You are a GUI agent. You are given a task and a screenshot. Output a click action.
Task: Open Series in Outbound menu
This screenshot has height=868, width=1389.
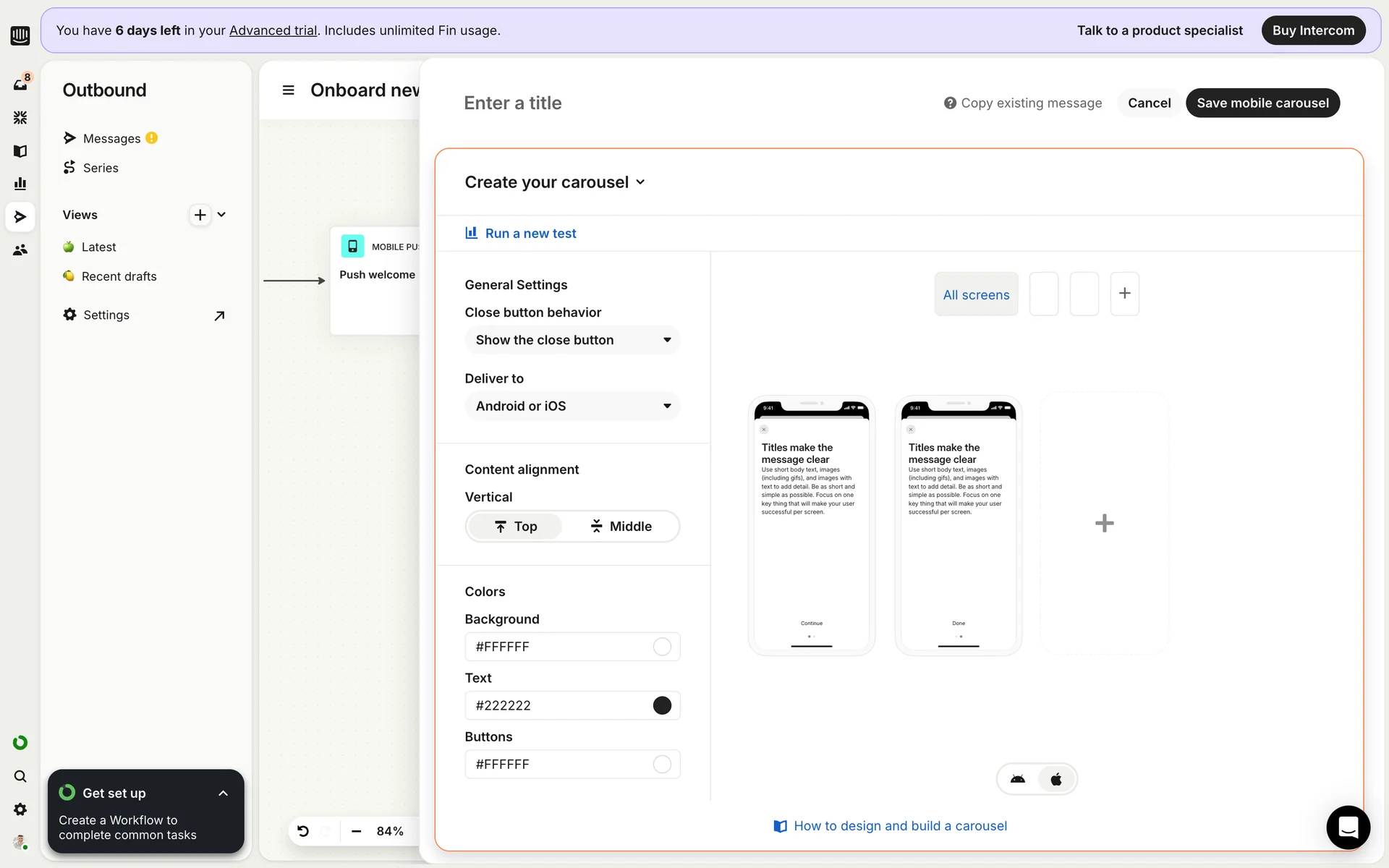[101, 168]
